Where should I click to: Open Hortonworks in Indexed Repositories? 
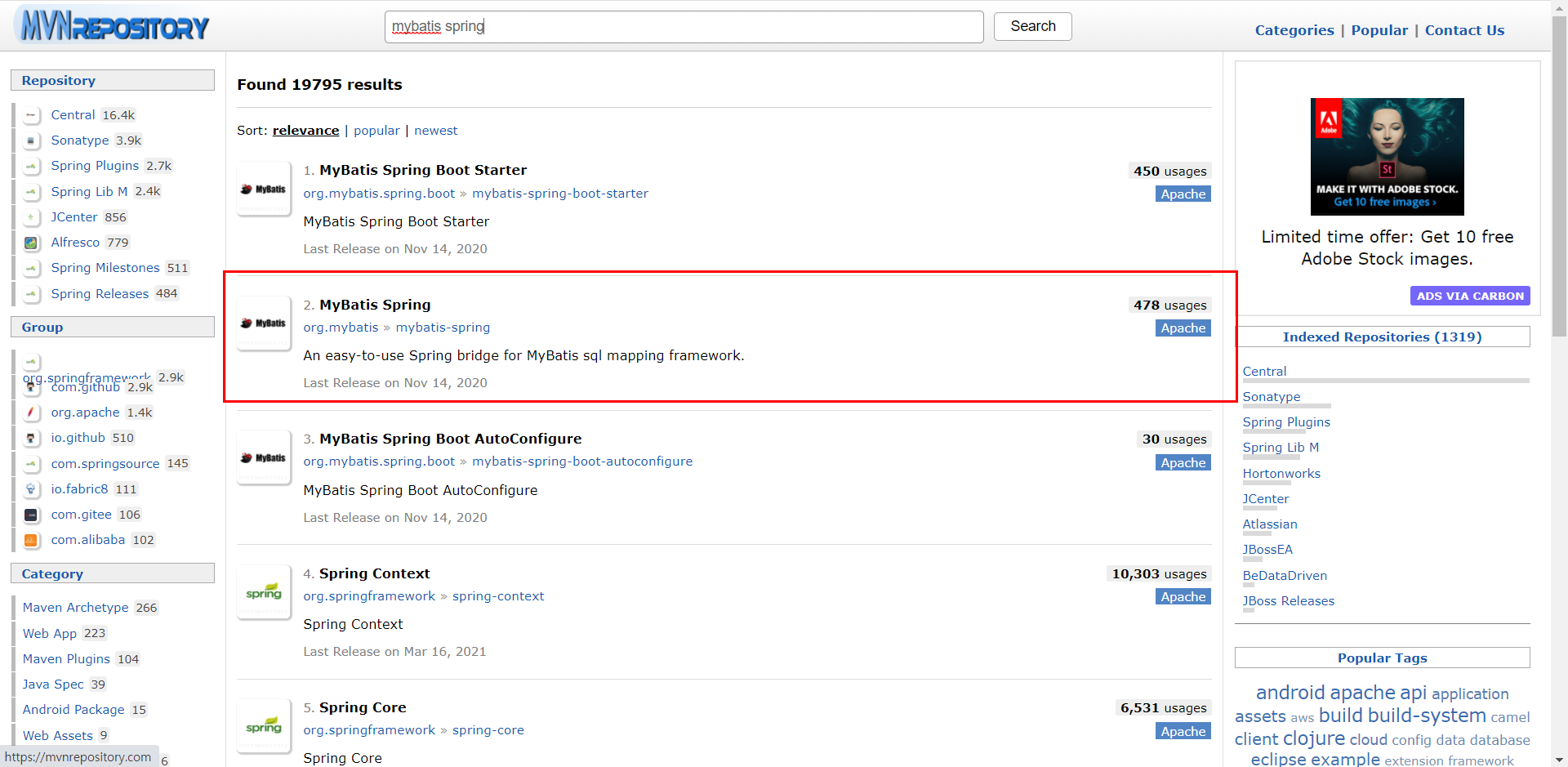pos(1281,474)
